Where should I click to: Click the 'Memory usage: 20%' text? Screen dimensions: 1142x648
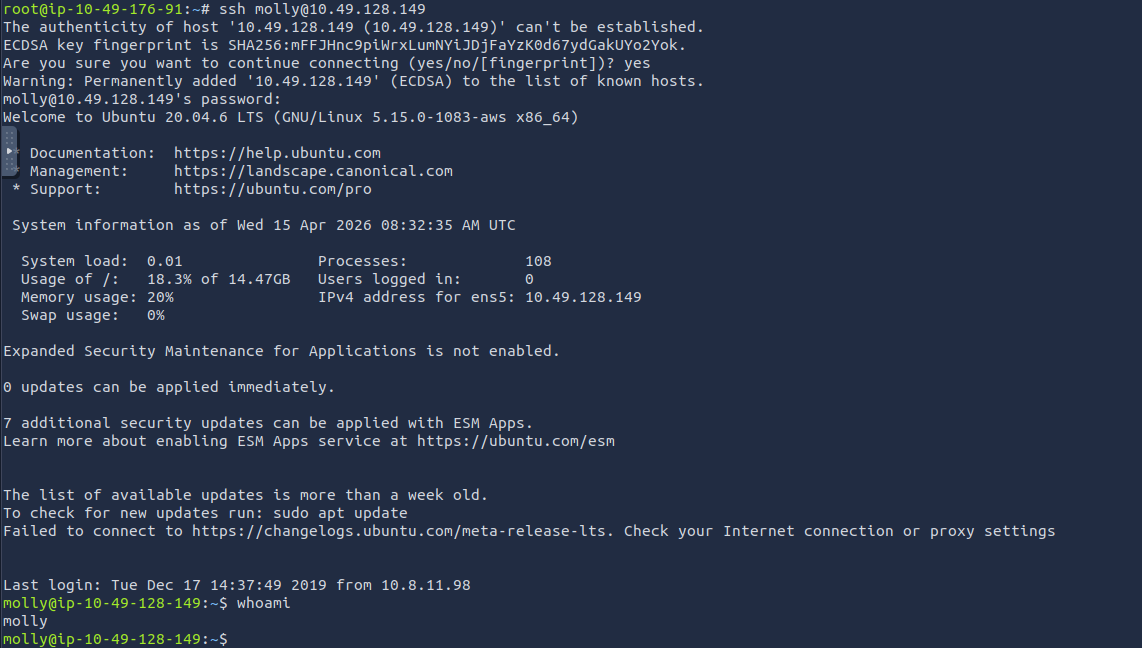click(x=97, y=297)
